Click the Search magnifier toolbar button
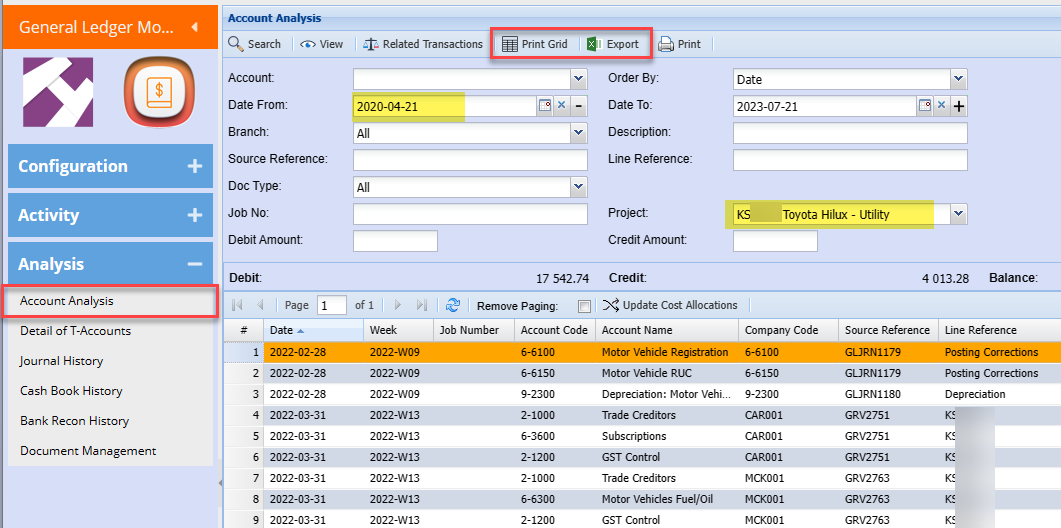 pos(255,44)
